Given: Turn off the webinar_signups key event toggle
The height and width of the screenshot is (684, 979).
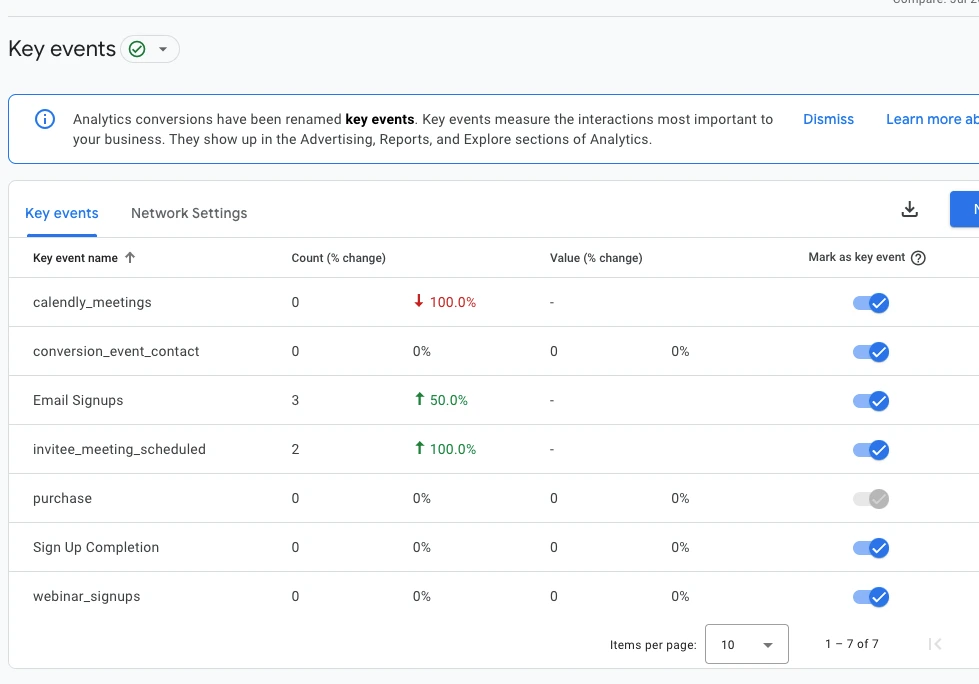Looking at the screenshot, I should click(870, 597).
